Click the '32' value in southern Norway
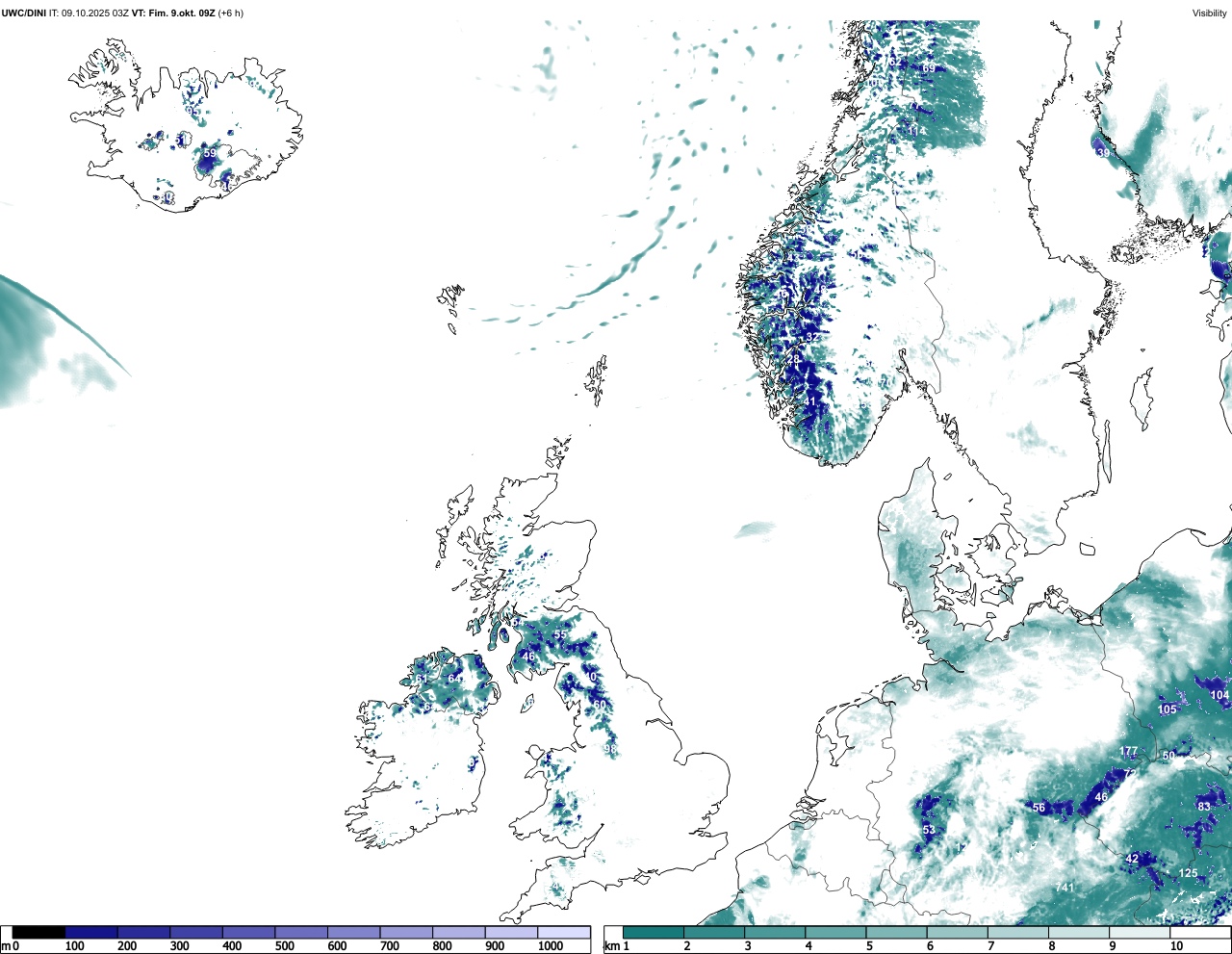 pos(813,337)
